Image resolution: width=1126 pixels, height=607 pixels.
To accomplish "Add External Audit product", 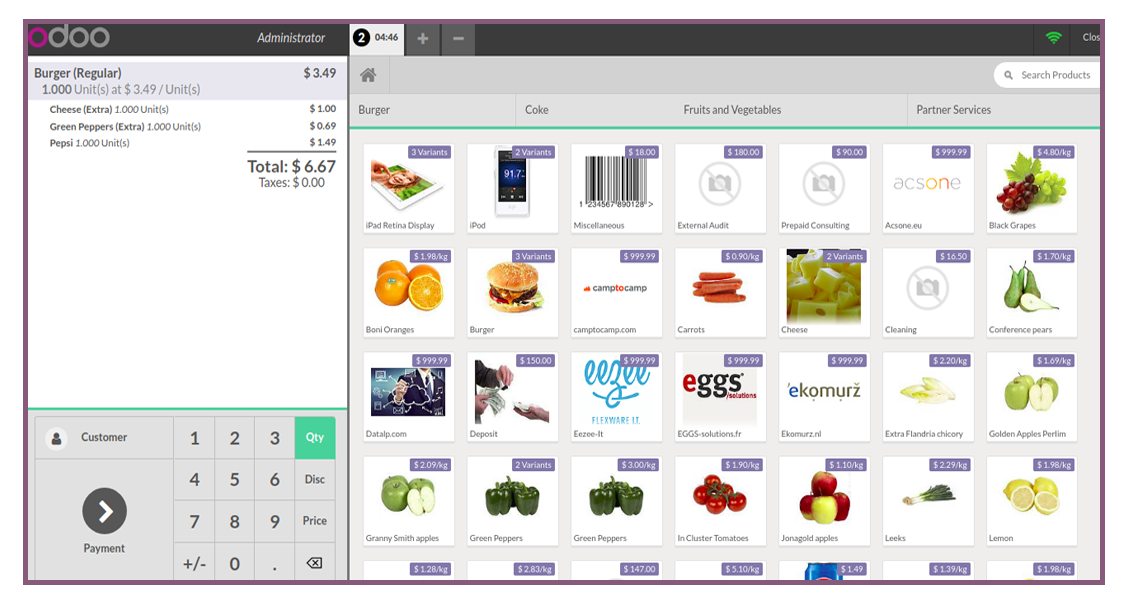I will point(720,187).
